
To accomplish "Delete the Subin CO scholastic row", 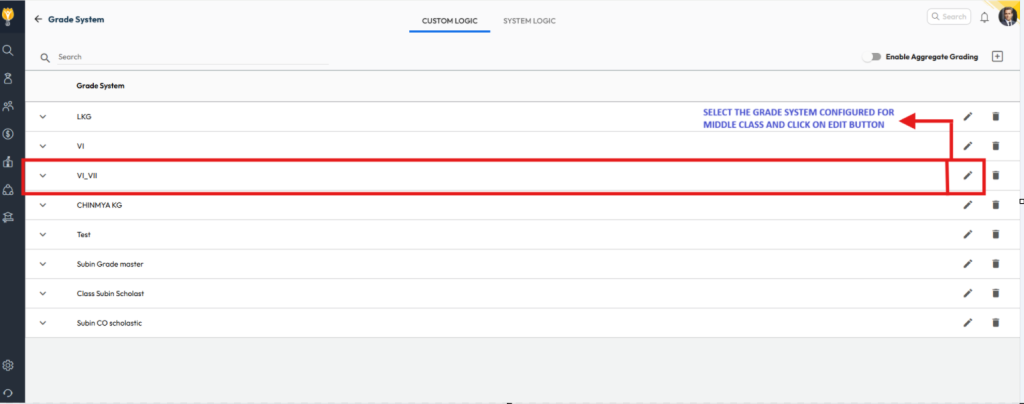I will pyautogui.click(x=995, y=322).
